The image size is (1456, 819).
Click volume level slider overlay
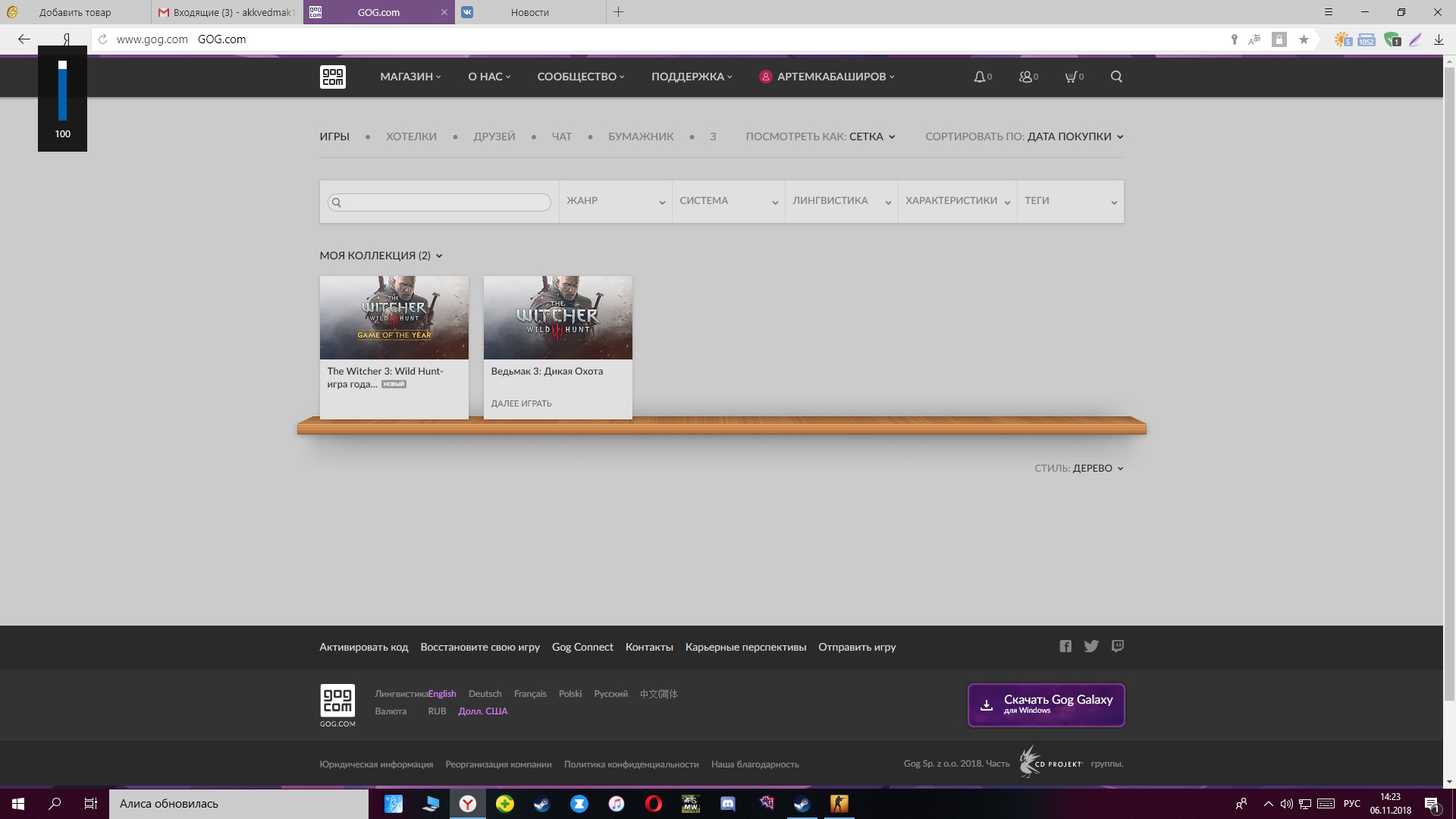[x=62, y=91]
